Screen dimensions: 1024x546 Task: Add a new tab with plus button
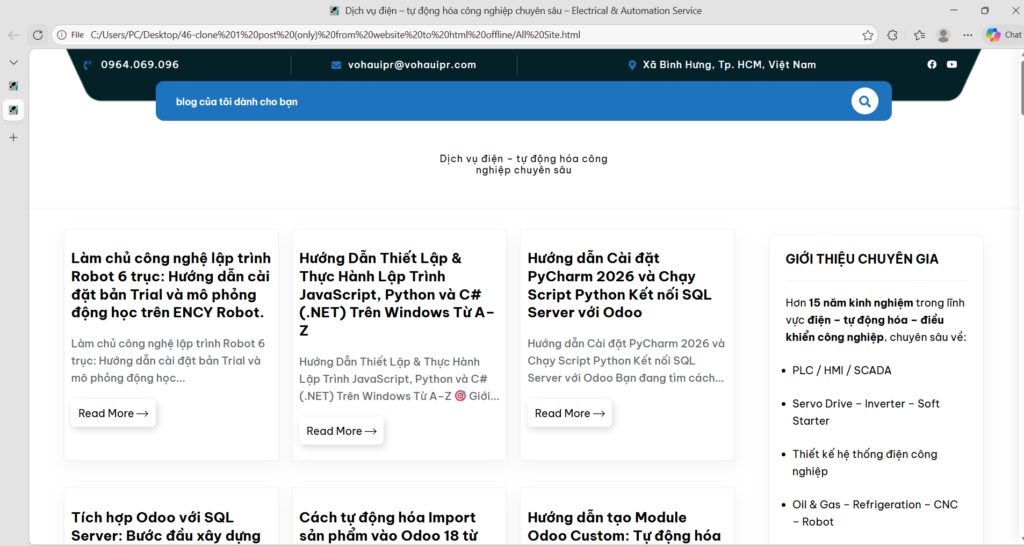point(14,137)
